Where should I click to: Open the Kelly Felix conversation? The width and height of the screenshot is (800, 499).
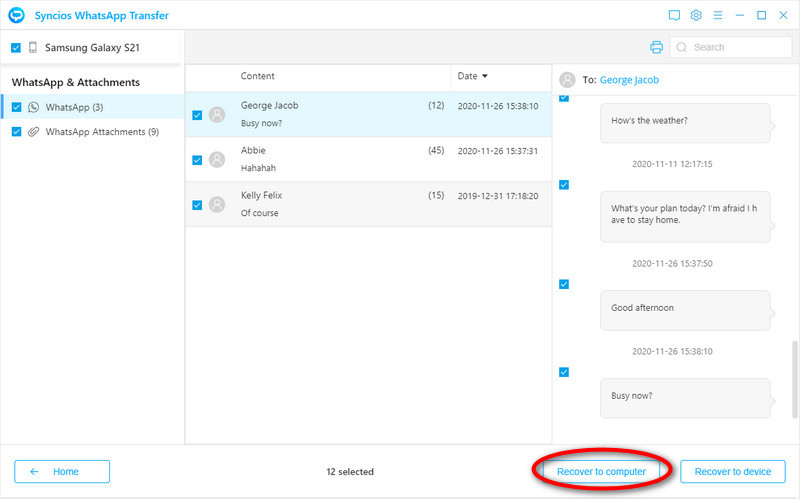(368, 204)
